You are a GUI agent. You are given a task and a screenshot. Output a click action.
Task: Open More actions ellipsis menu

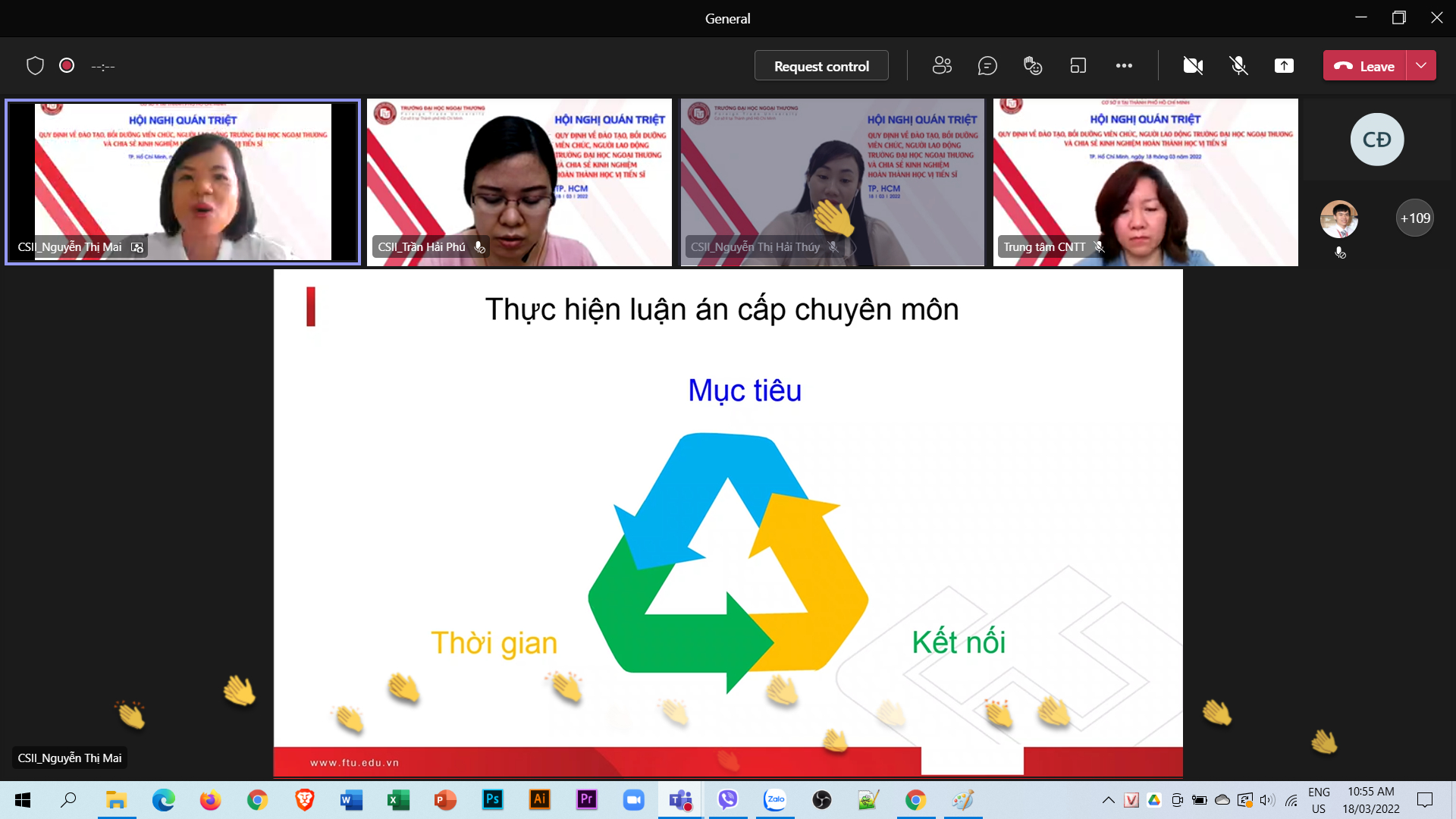[x=1124, y=66]
